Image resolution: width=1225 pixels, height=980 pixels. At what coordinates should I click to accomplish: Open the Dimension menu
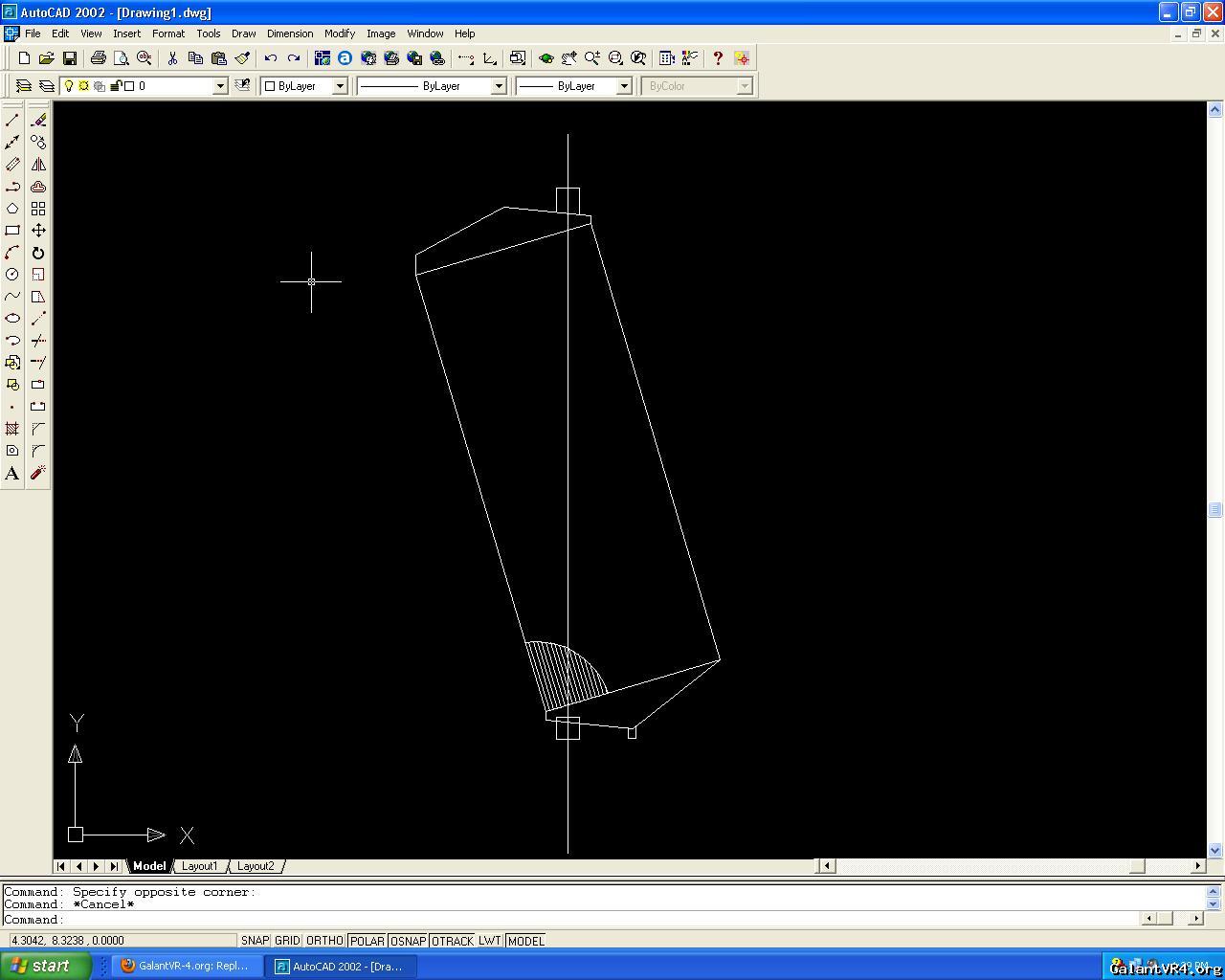tap(289, 33)
